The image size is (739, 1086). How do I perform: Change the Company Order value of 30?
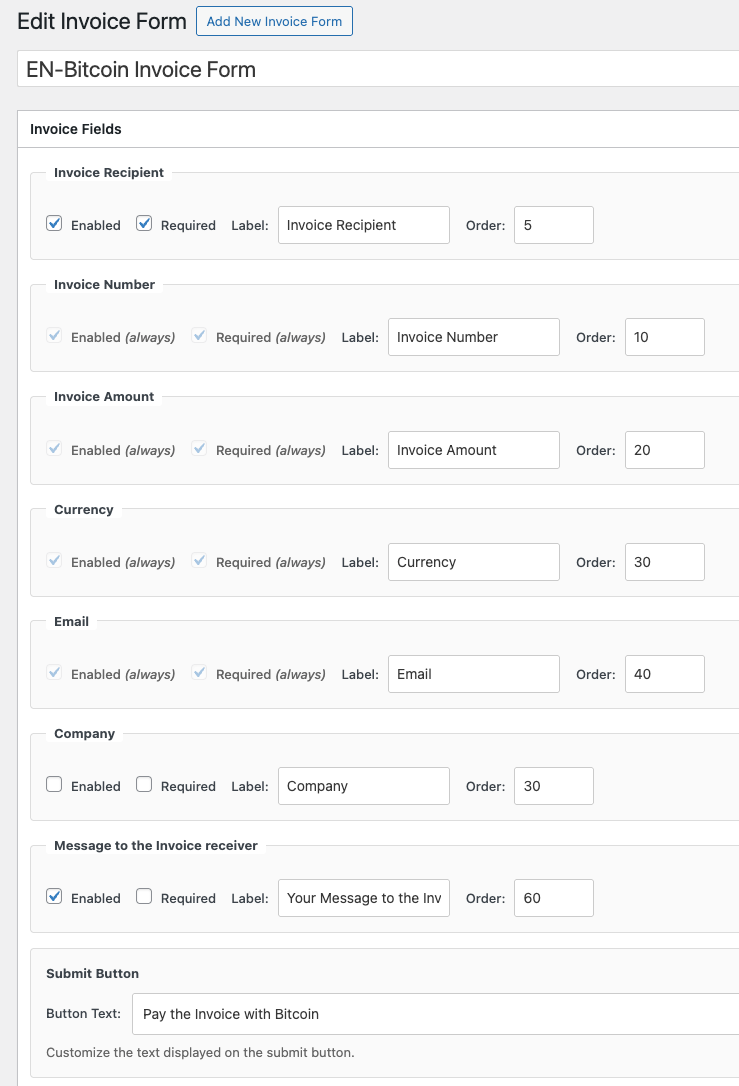[x=553, y=786]
